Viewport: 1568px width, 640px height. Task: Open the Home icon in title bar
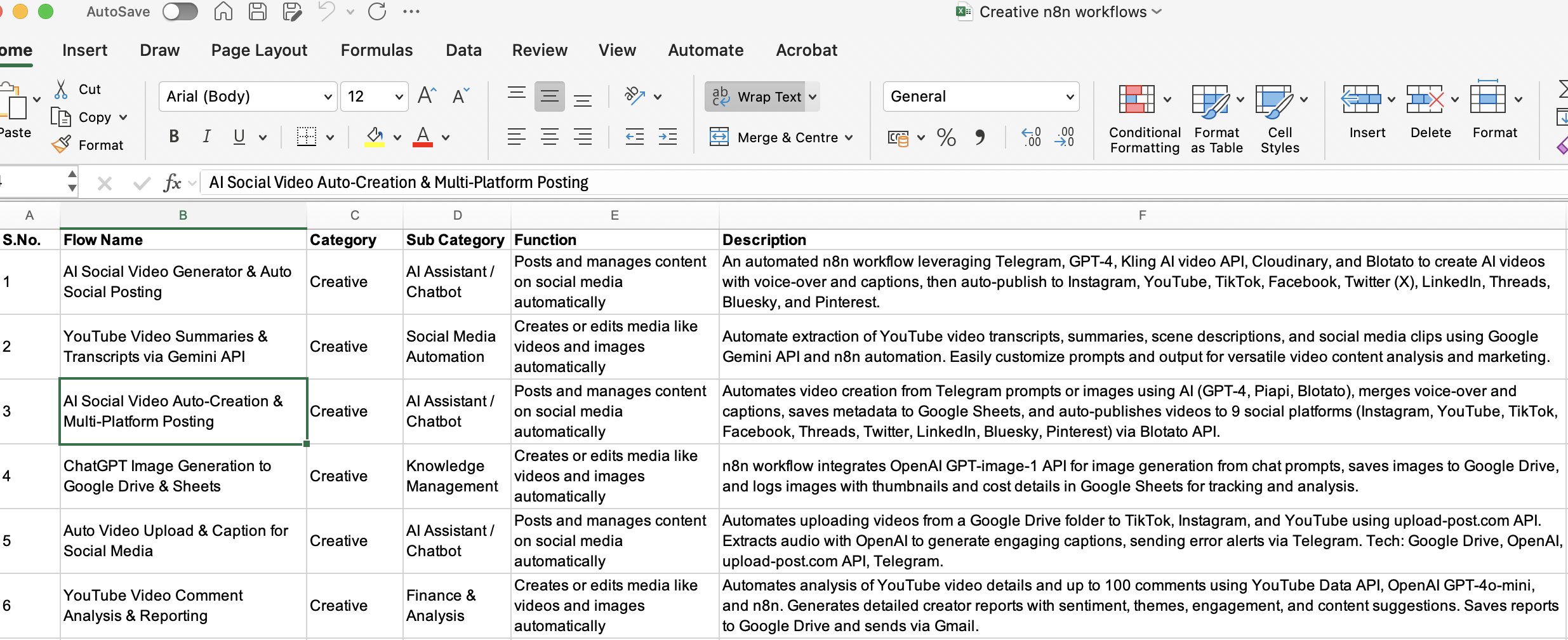coord(223,11)
